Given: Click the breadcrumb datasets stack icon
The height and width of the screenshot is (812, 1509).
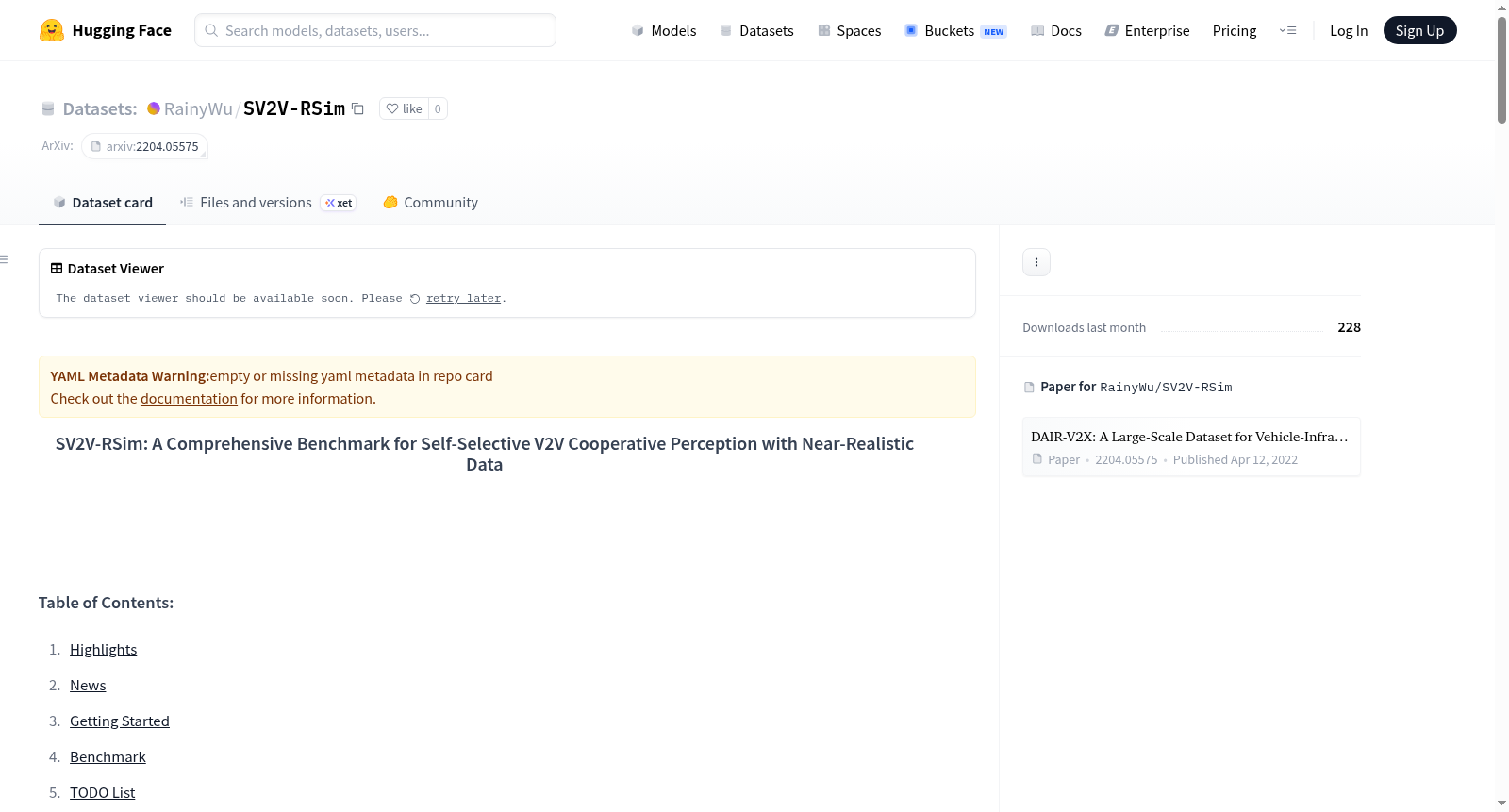Looking at the screenshot, I should pos(48,108).
